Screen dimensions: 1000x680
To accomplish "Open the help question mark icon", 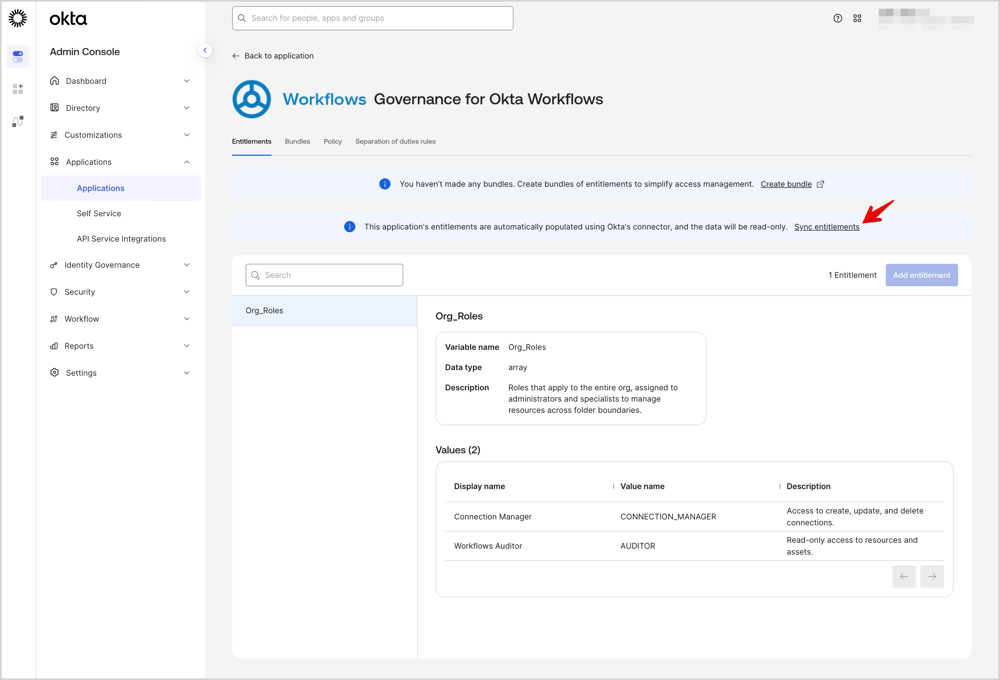I will pos(838,18).
